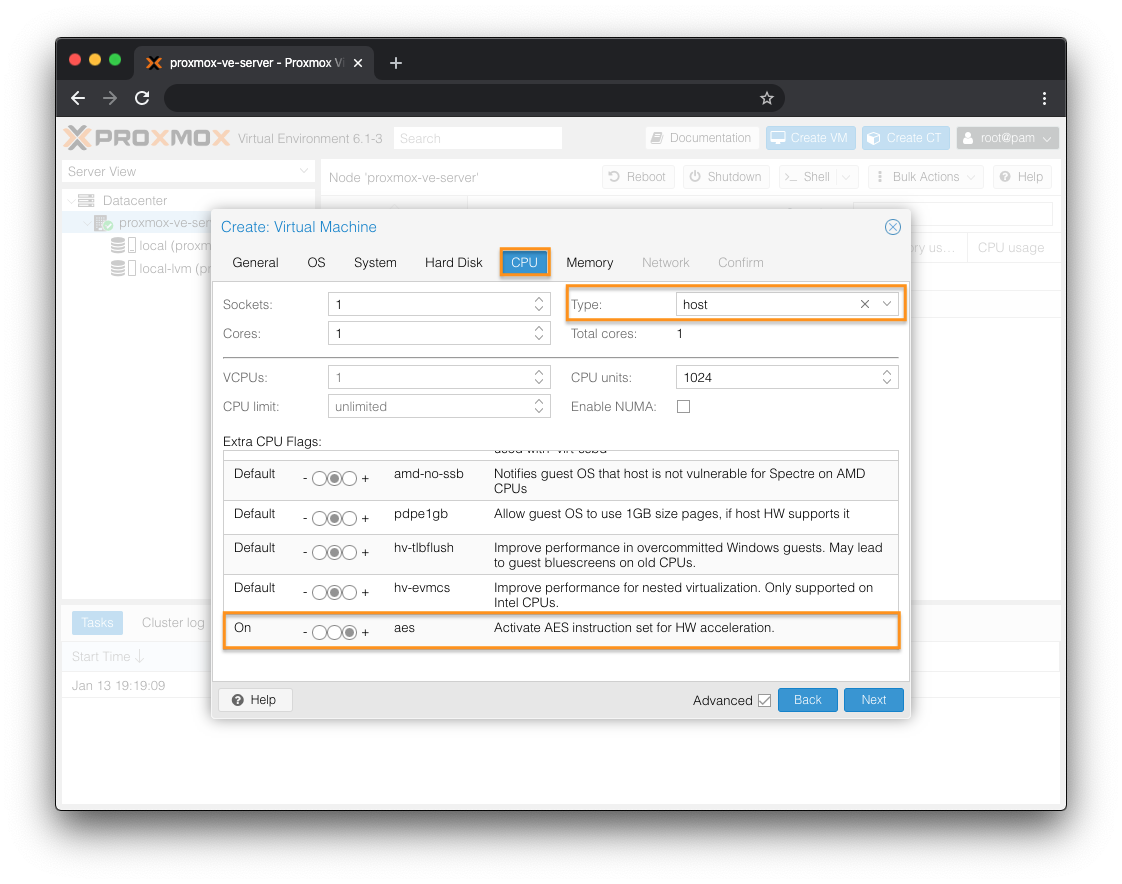Set aes flag to Default

pyautogui.click(x=334, y=633)
